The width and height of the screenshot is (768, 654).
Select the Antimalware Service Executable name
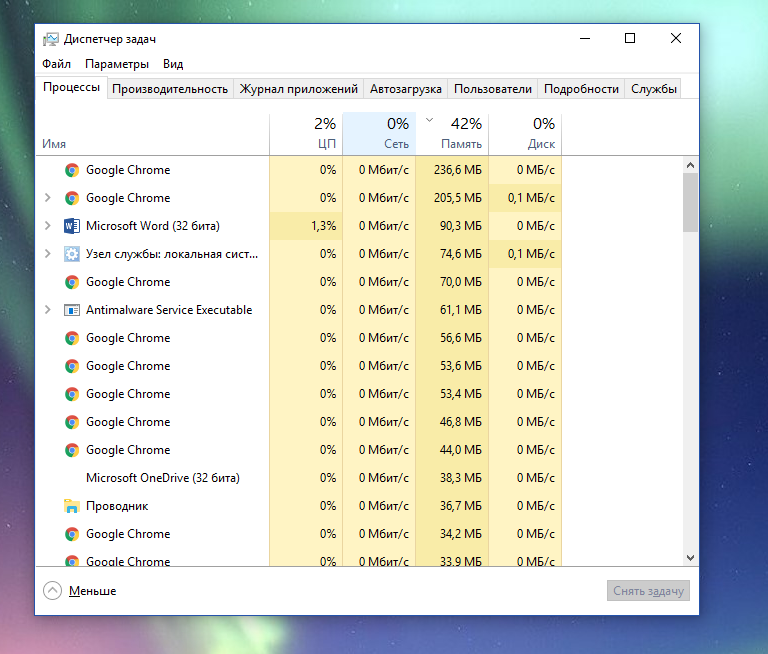[x=169, y=310]
